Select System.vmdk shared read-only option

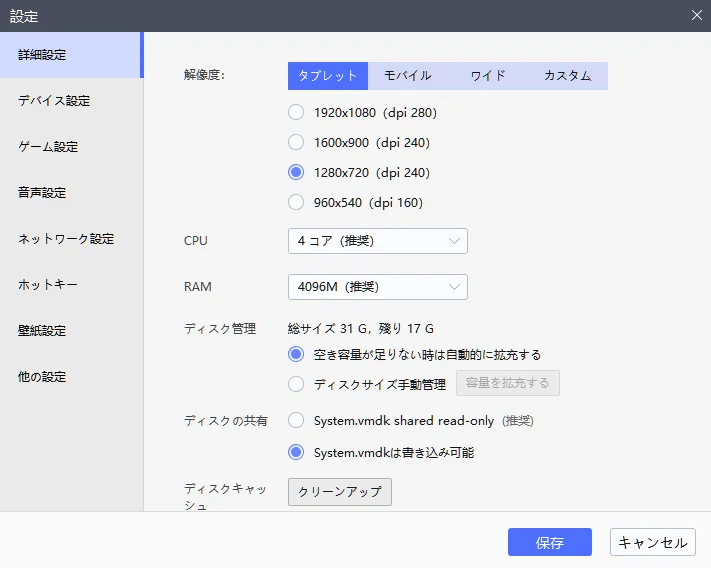tap(296, 420)
